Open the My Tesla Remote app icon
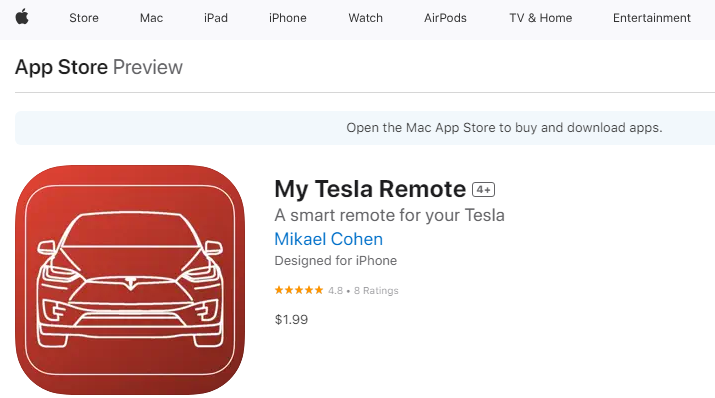This screenshot has height=398, width=715. tap(130, 280)
